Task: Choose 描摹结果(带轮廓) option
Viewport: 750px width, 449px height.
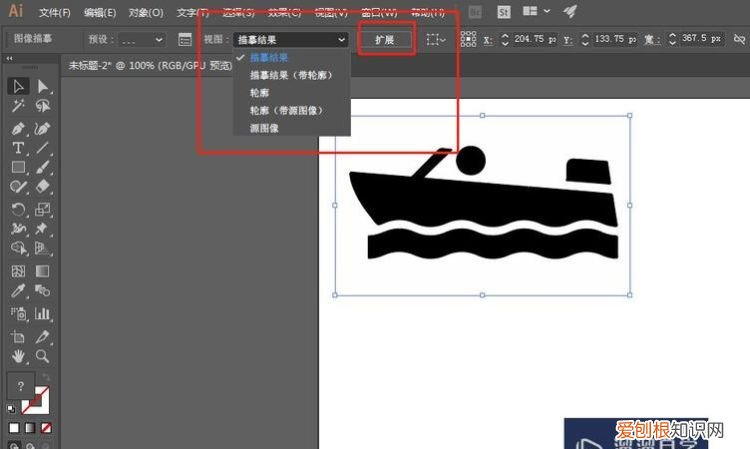Action: click(x=292, y=75)
